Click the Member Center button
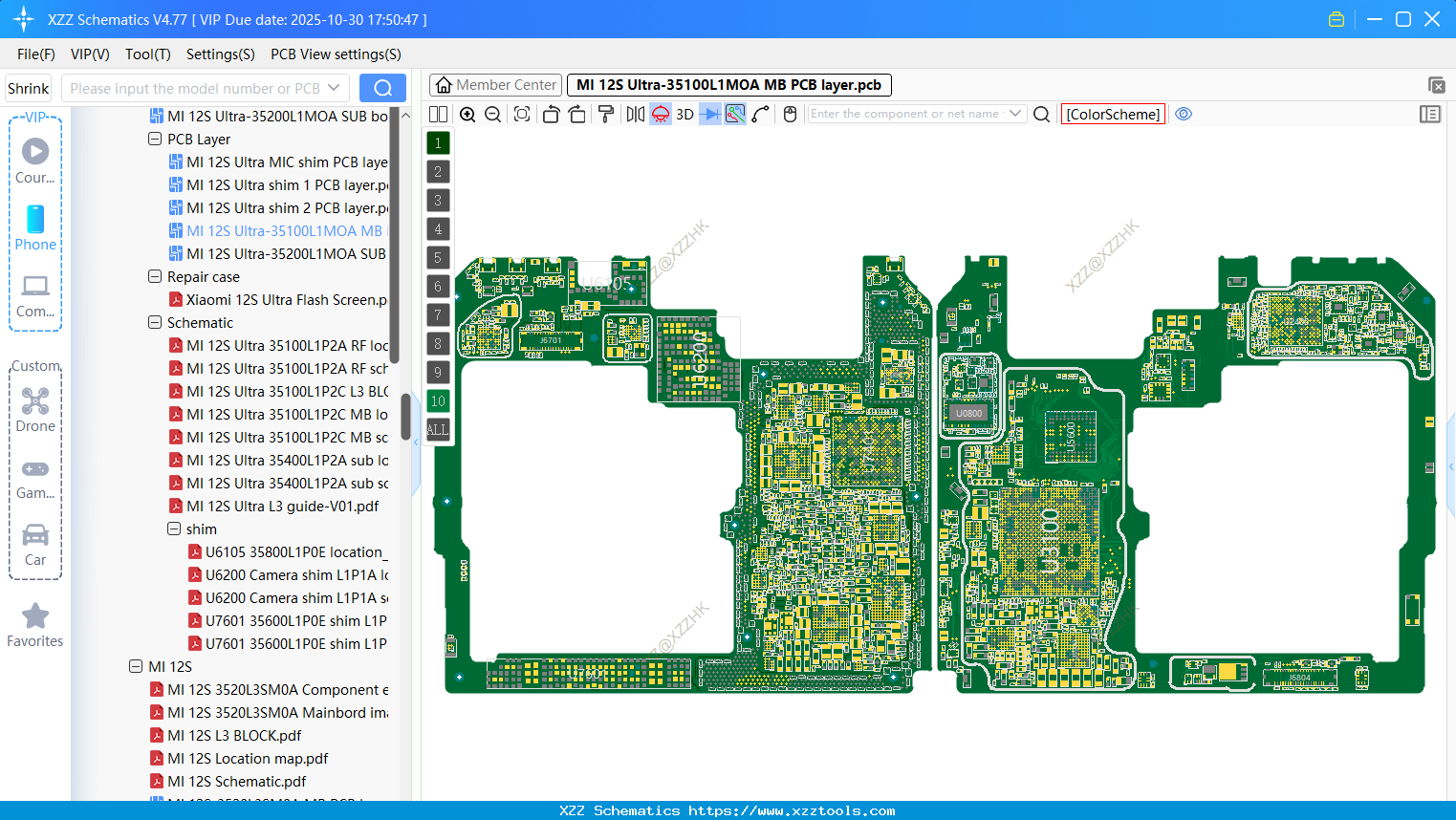This screenshot has width=1456, height=820. (494, 84)
